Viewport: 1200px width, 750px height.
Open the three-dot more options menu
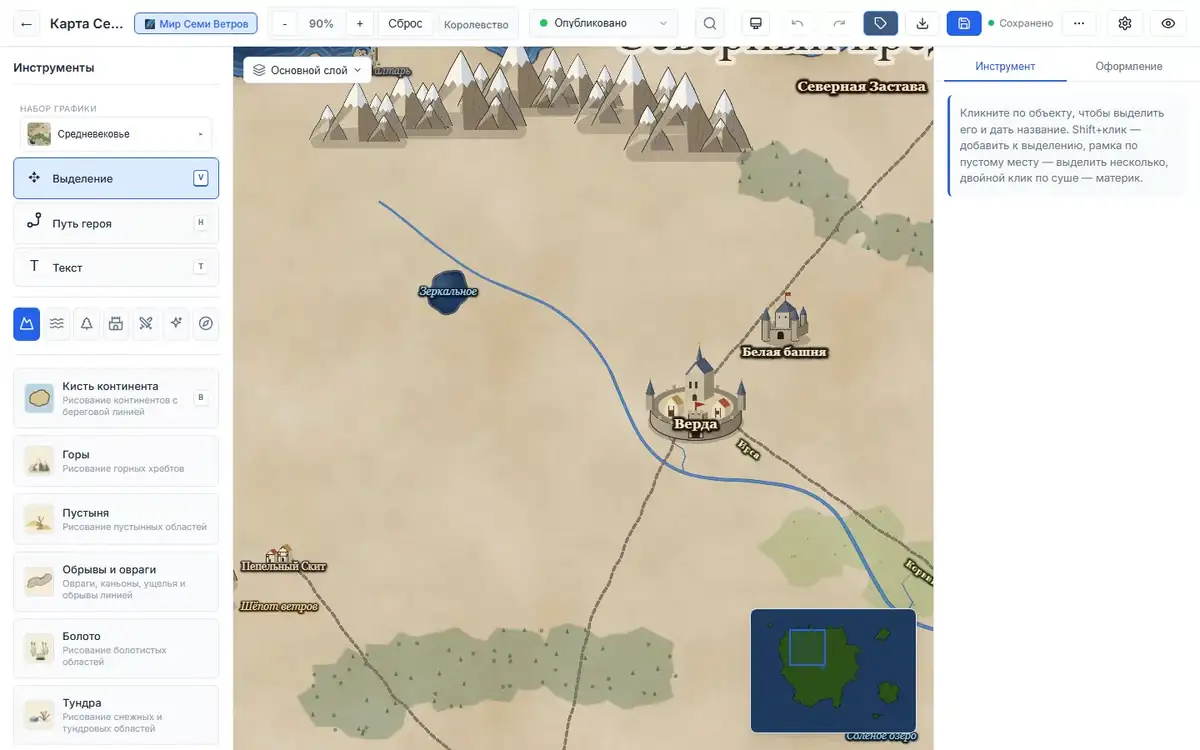[x=1078, y=23]
